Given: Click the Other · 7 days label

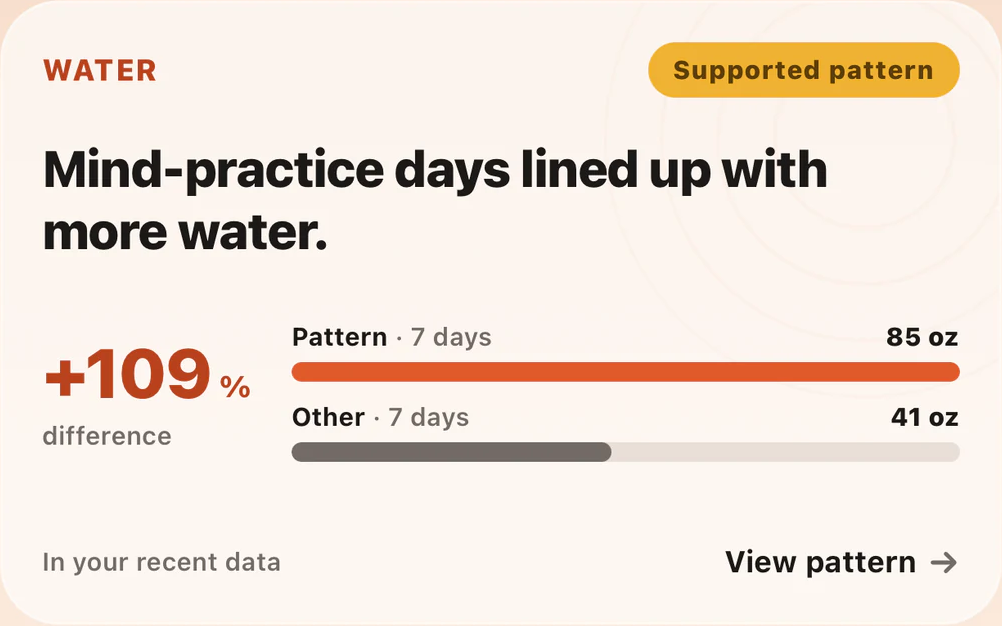Looking at the screenshot, I should pos(380,417).
